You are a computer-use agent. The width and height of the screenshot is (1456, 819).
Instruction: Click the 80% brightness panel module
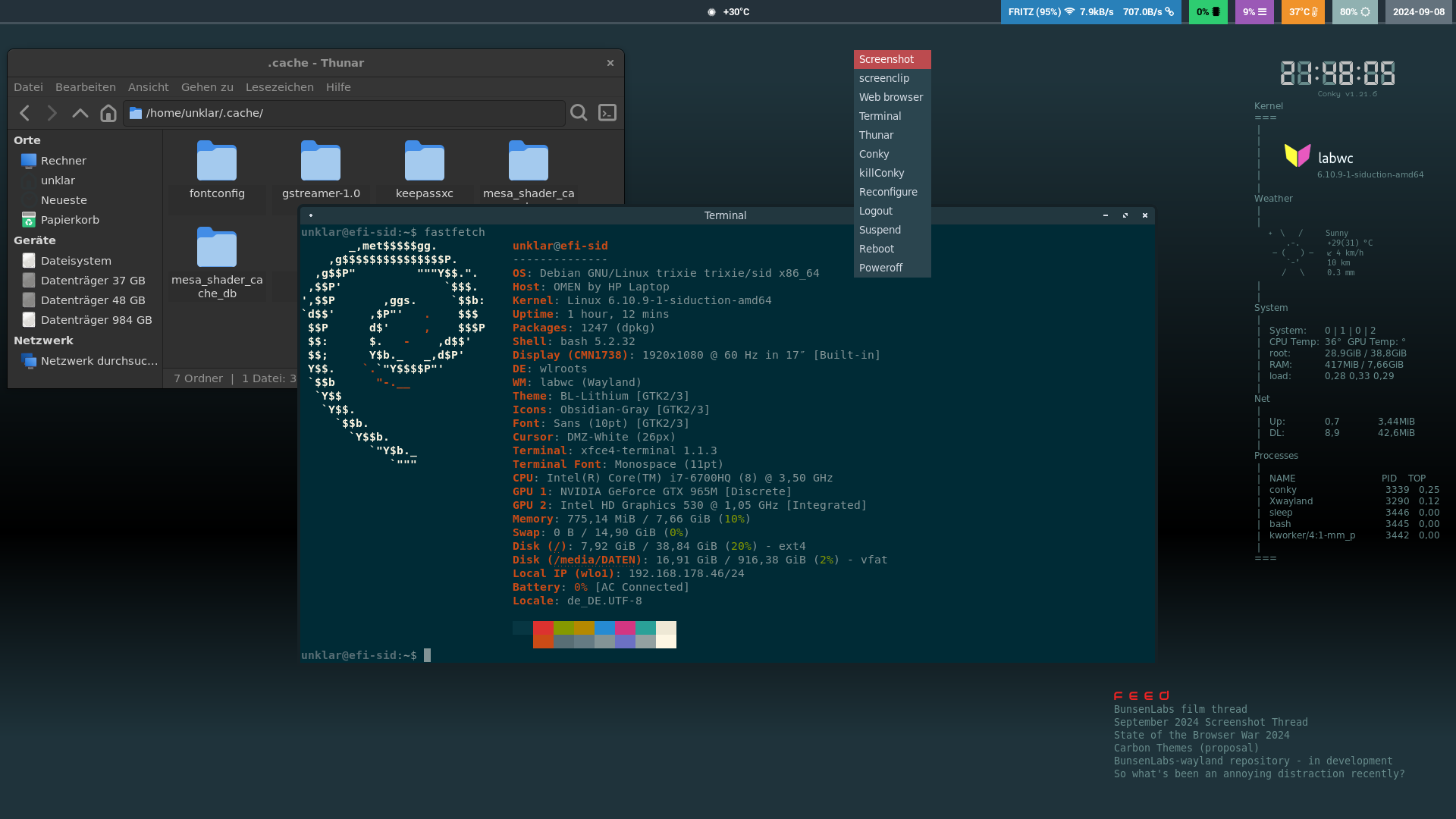tap(1354, 12)
